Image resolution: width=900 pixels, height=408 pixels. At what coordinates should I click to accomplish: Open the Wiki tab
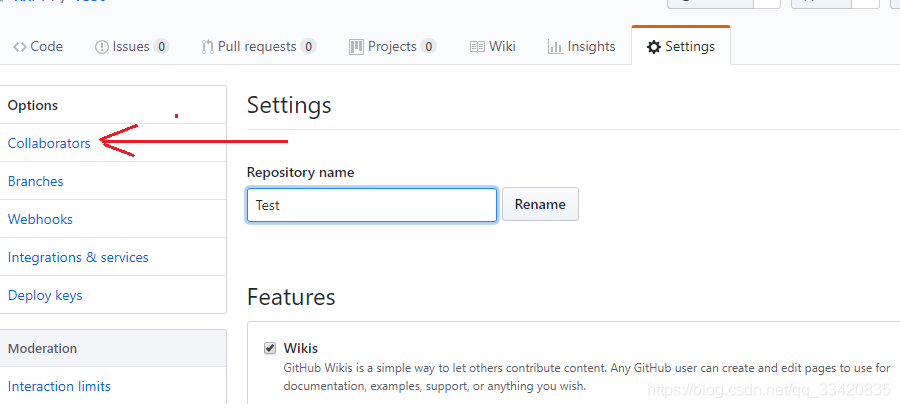pyautogui.click(x=492, y=46)
